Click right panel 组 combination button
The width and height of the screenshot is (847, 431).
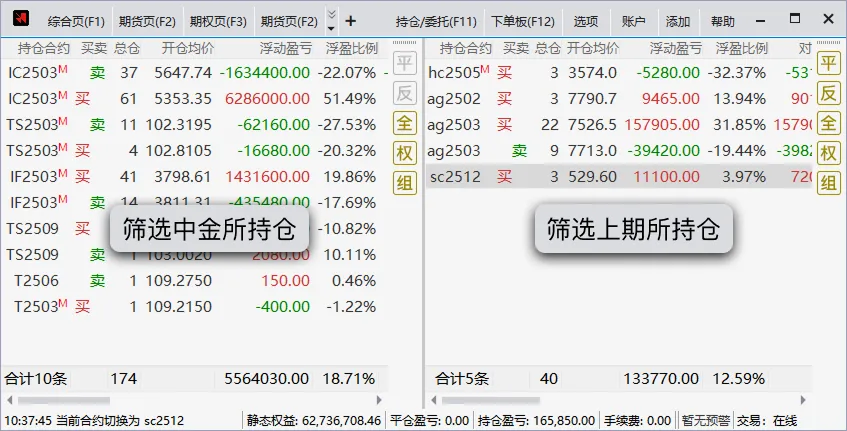coord(829,183)
